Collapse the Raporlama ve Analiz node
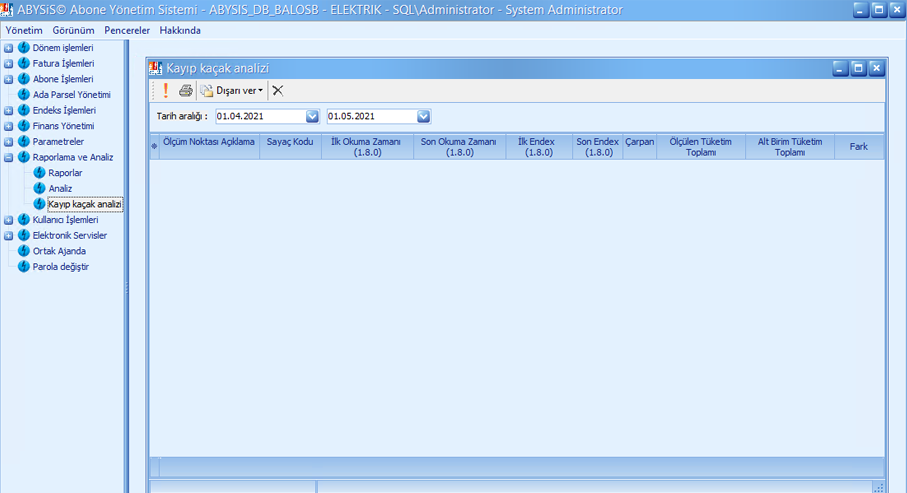This screenshot has height=493, width=907. click(x=9, y=158)
